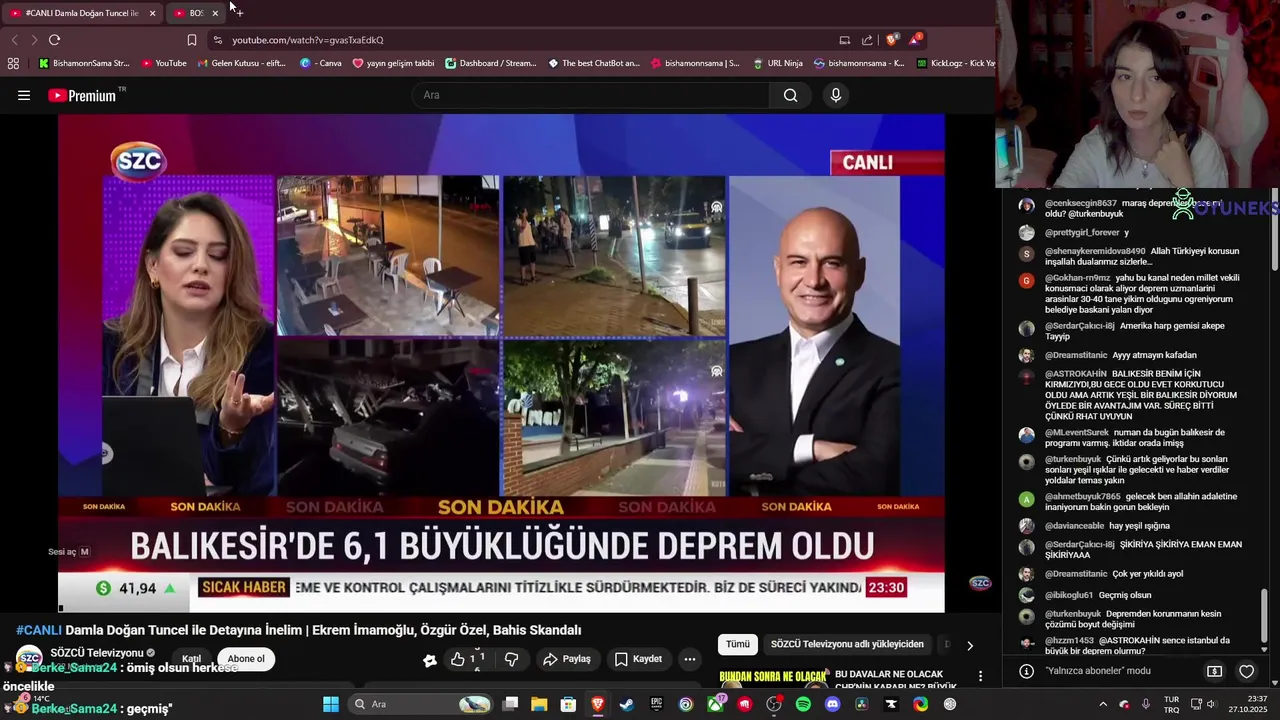This screenshot has width=1280, height=720.
Task: Click the Katıl join button
Action: click(x=191, y=659)
